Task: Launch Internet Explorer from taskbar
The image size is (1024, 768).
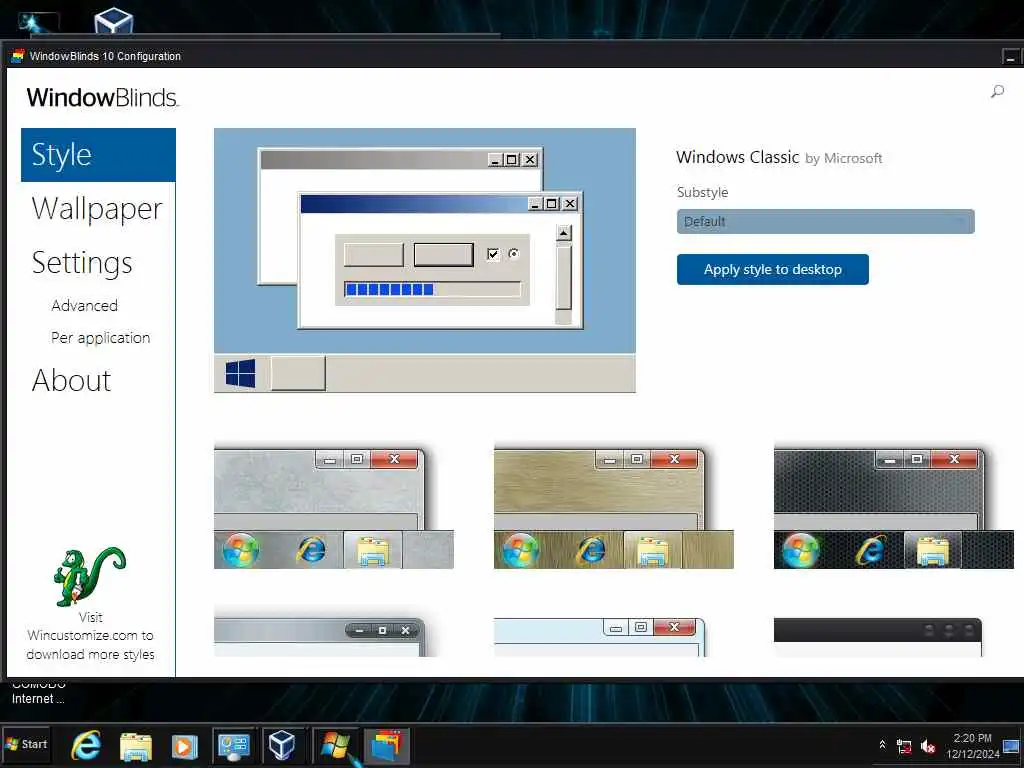Action: coord(86,745)
